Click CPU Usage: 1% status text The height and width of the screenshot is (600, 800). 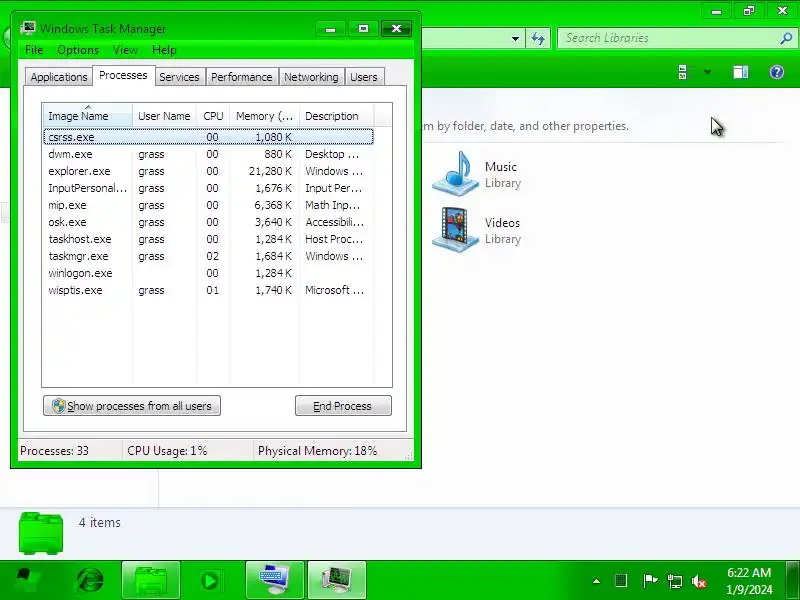click(x=167, y=451)
